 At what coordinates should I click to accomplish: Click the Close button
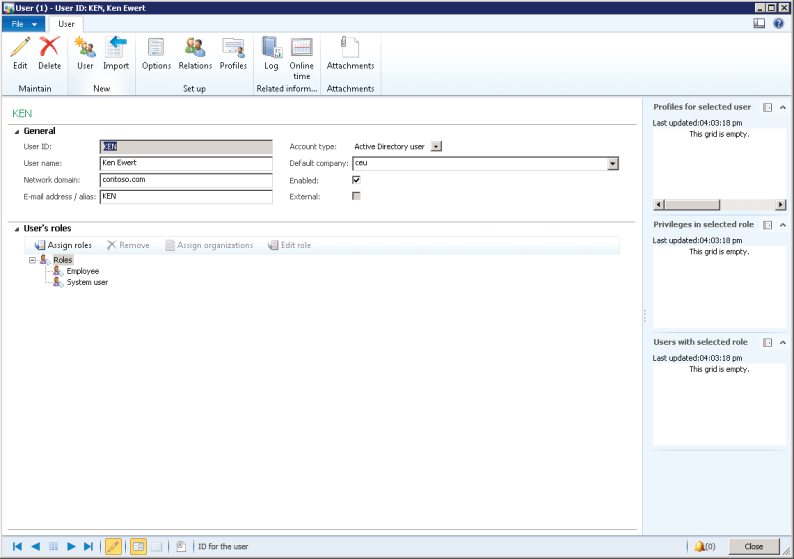point(753,546)
